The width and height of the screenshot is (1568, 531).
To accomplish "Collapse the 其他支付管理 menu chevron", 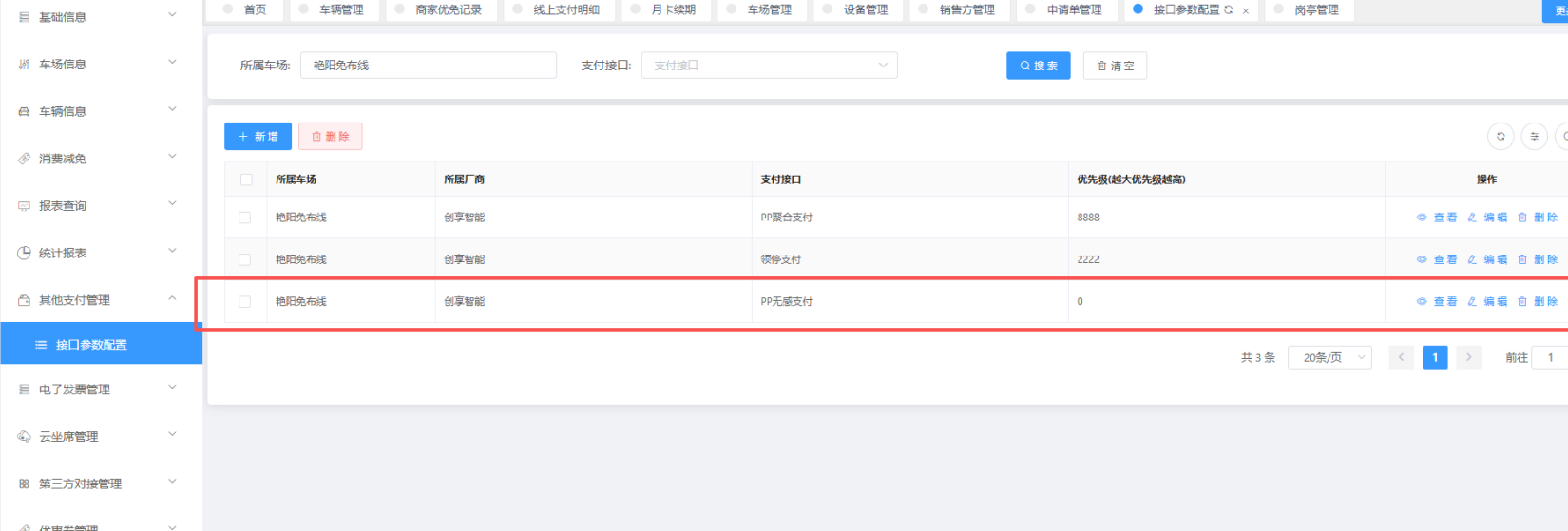I will [x=172, y=298].
